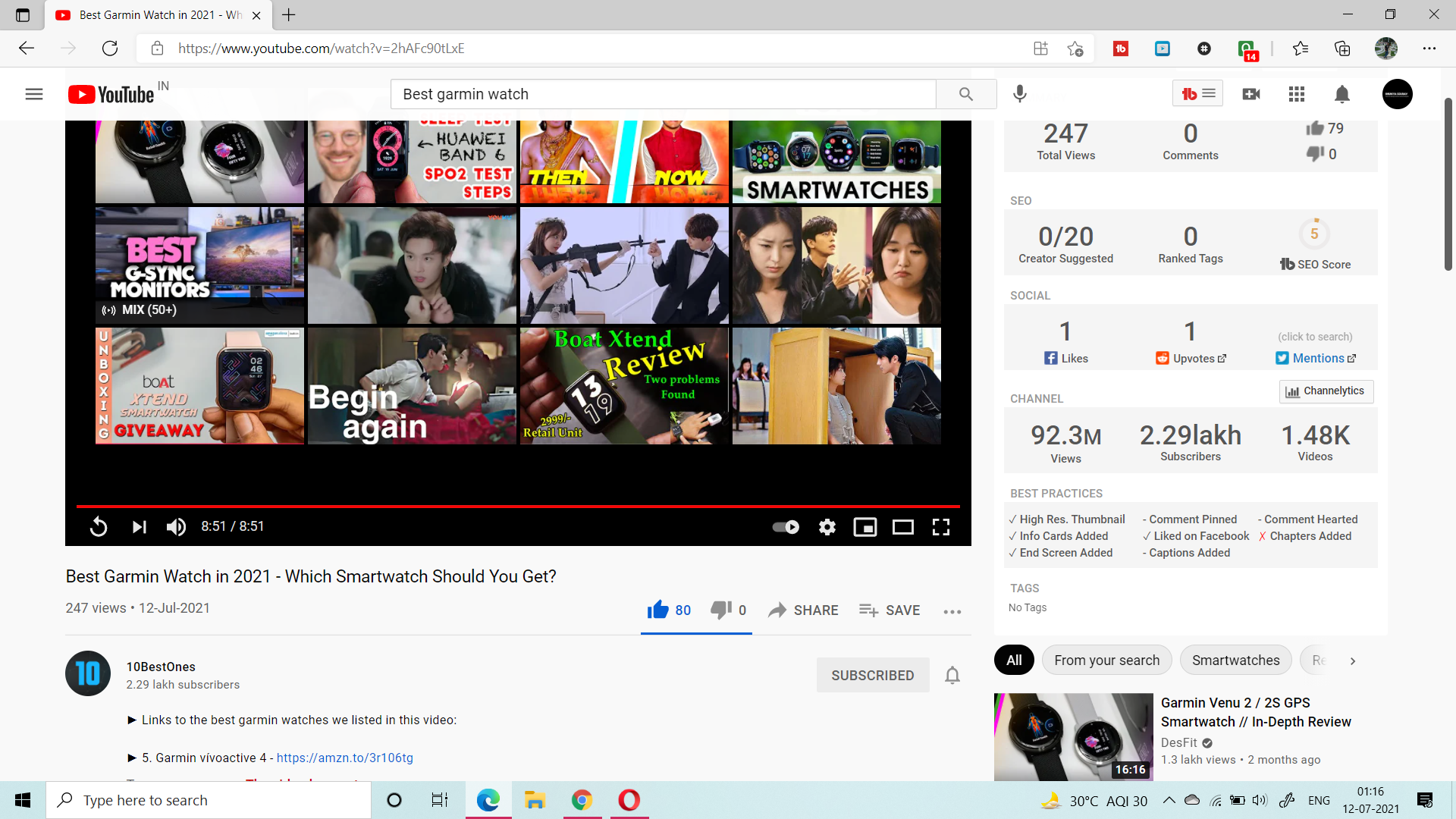The image size is (1456, 819).
Task: Switch to theater mode
Action: [x=903, y=527]
